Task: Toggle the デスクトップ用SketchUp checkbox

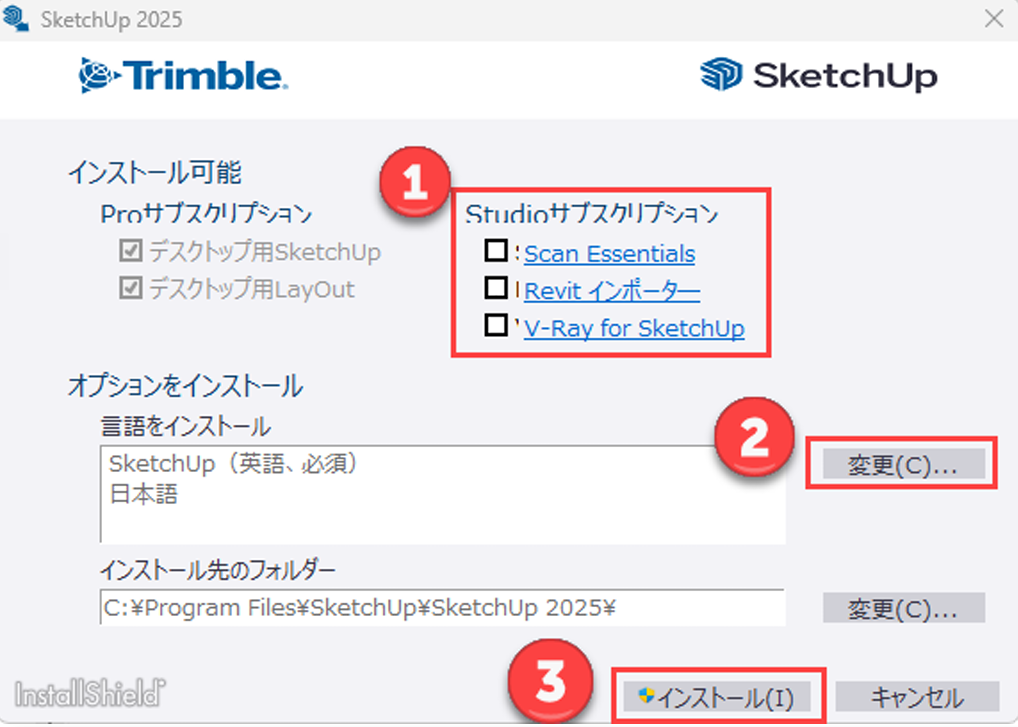Action: [130, 251]
